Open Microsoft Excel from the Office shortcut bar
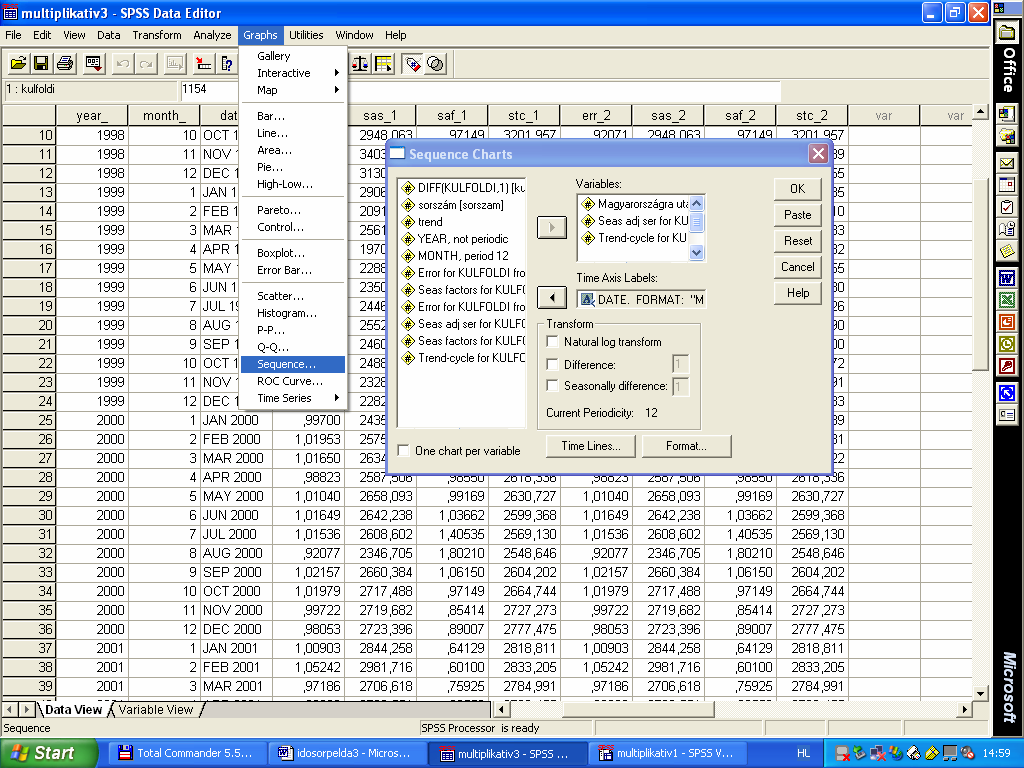The width and height of the screenshot is (1024, 768). pos(1007,300)
